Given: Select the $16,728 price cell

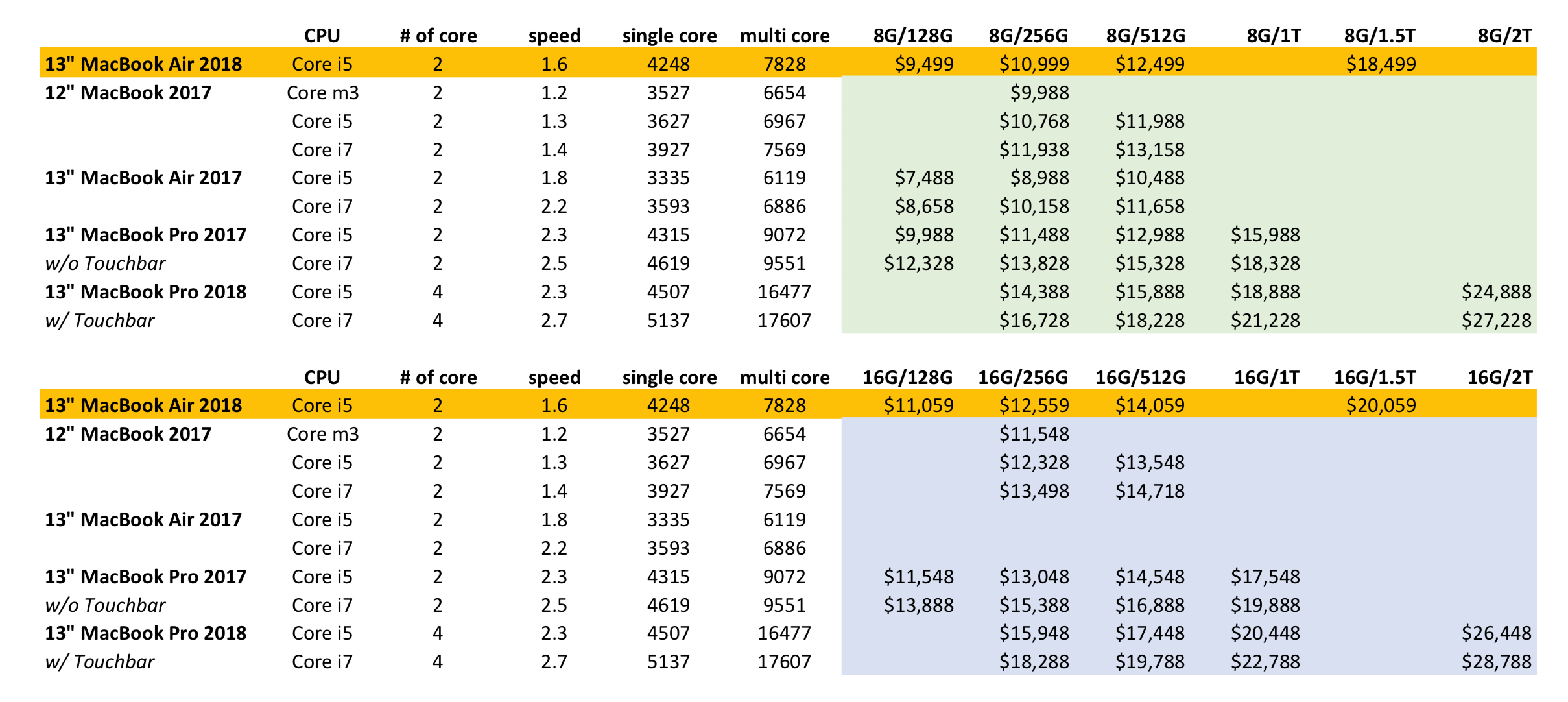Looking at the screenshot, I should [x=1034, y=321].
